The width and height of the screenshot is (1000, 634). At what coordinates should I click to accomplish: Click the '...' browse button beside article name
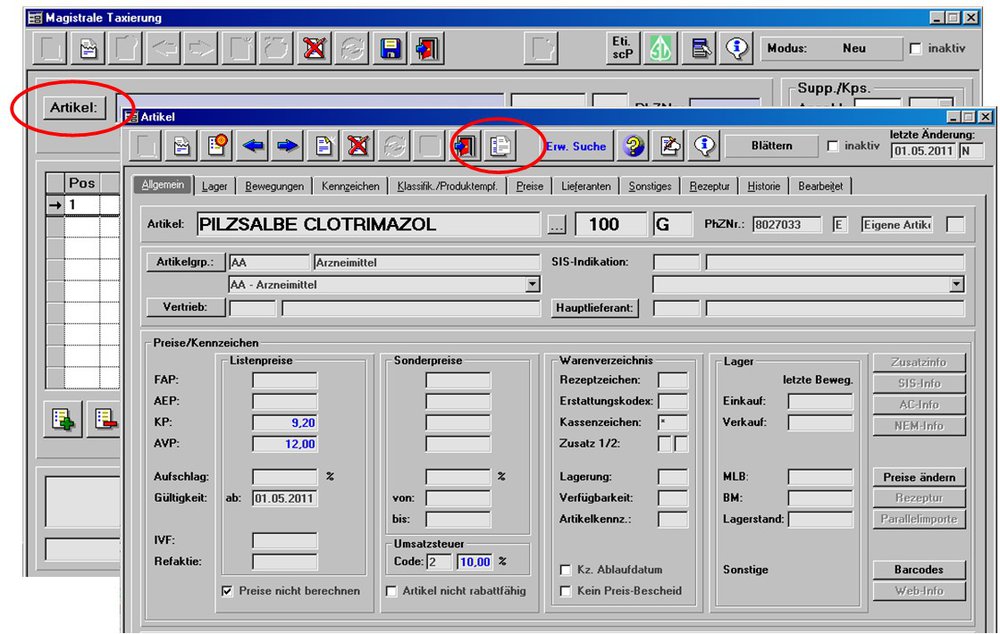tap(557, 225)
